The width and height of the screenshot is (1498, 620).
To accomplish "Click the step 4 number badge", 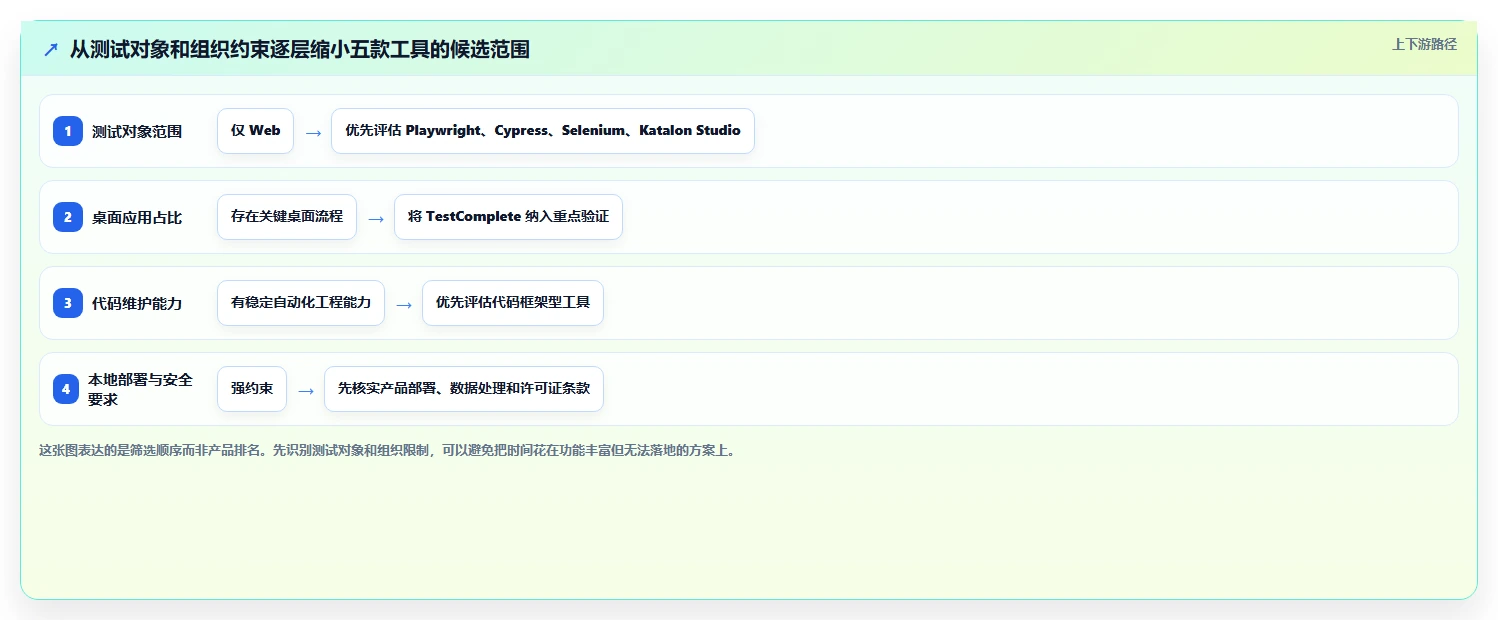I will 66,389.
